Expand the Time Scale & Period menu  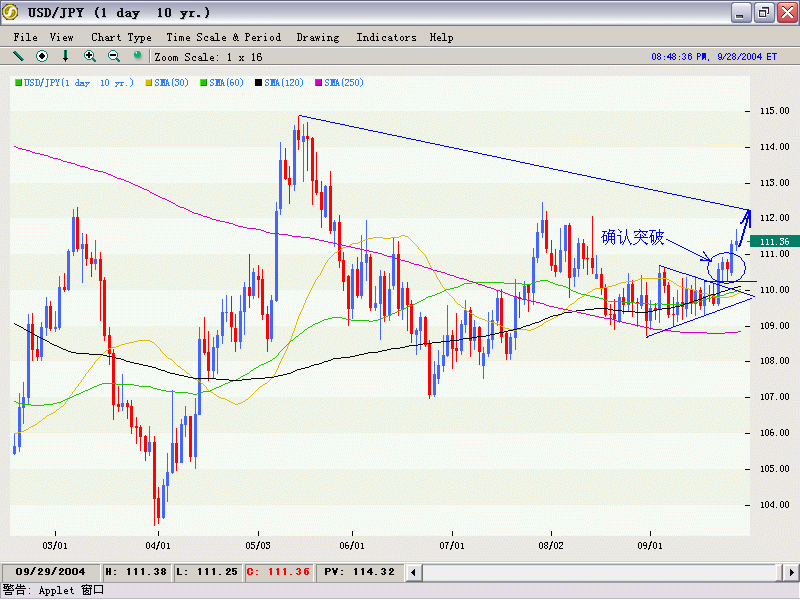(223, 37)
